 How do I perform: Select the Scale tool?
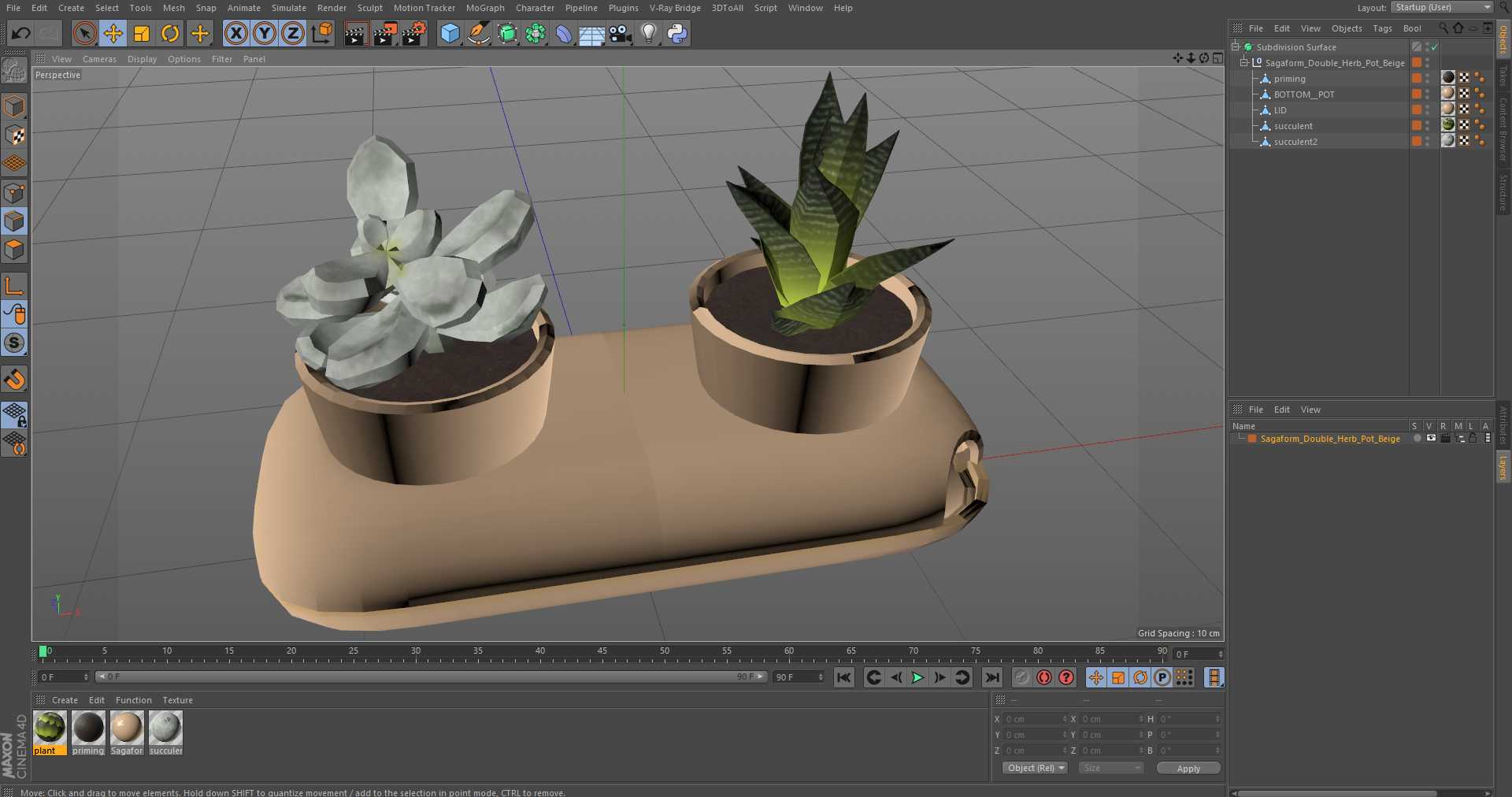coord(142,33)
